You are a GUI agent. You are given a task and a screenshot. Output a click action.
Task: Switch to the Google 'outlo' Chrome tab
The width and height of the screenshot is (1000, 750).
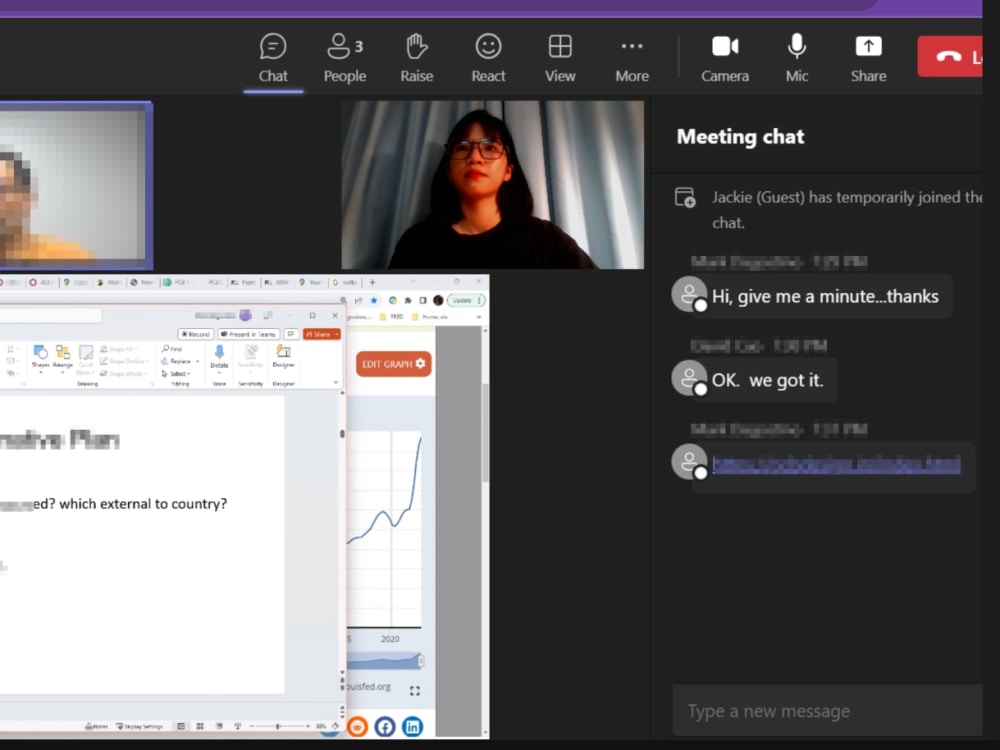(x=345, y=282)
